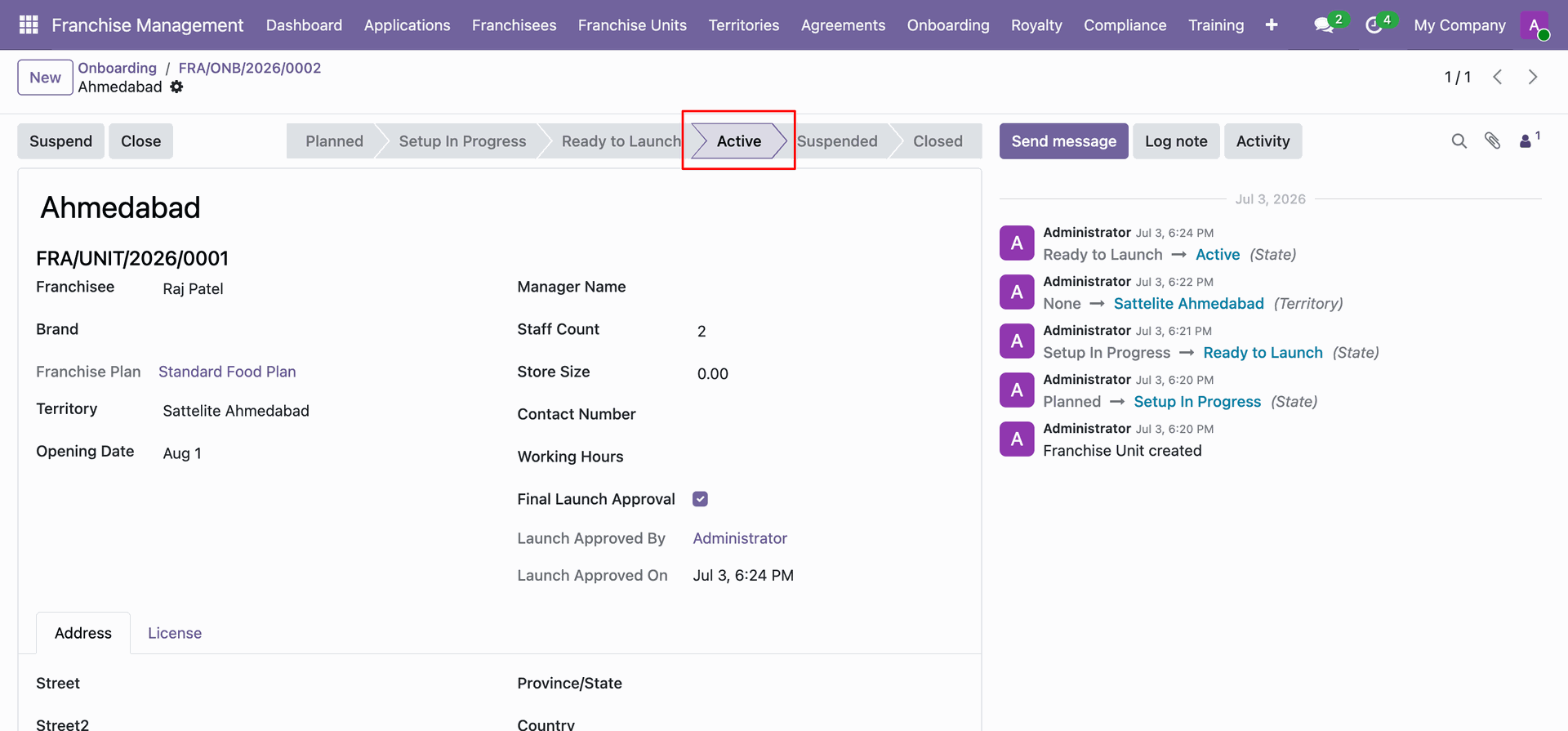Click Working Hours empty field
Image resolution: width=1568 pixels, height=731 pixels.
[x=829, y=458]
